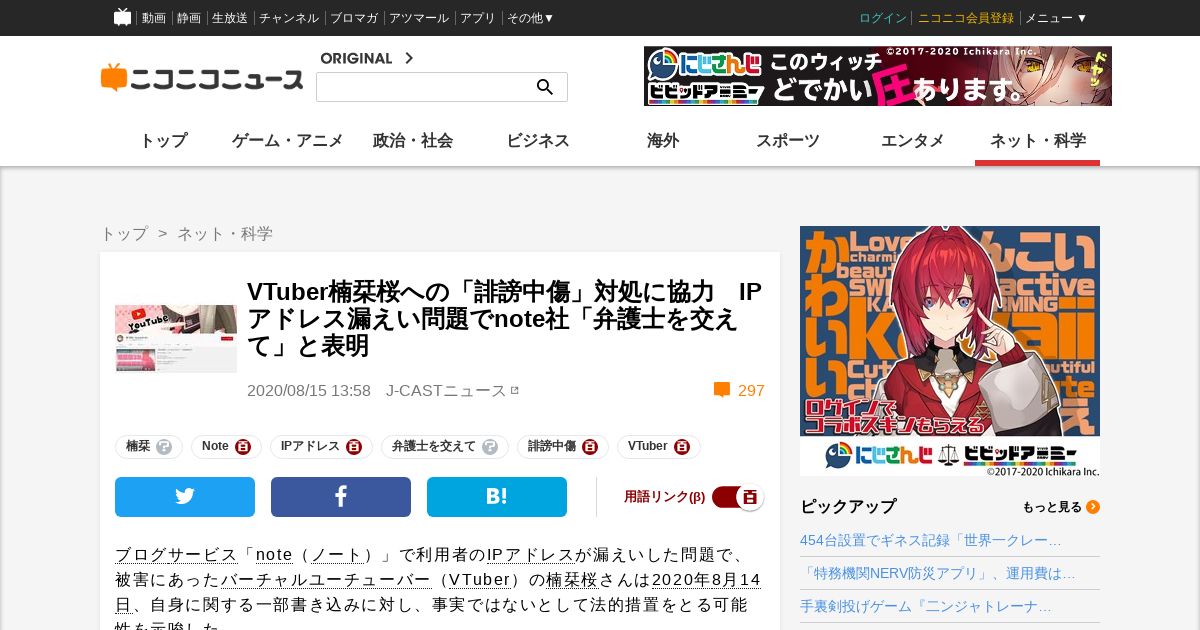
Task: Click dictionary icon beside IPアドレス tag
Action: (354, 447)
